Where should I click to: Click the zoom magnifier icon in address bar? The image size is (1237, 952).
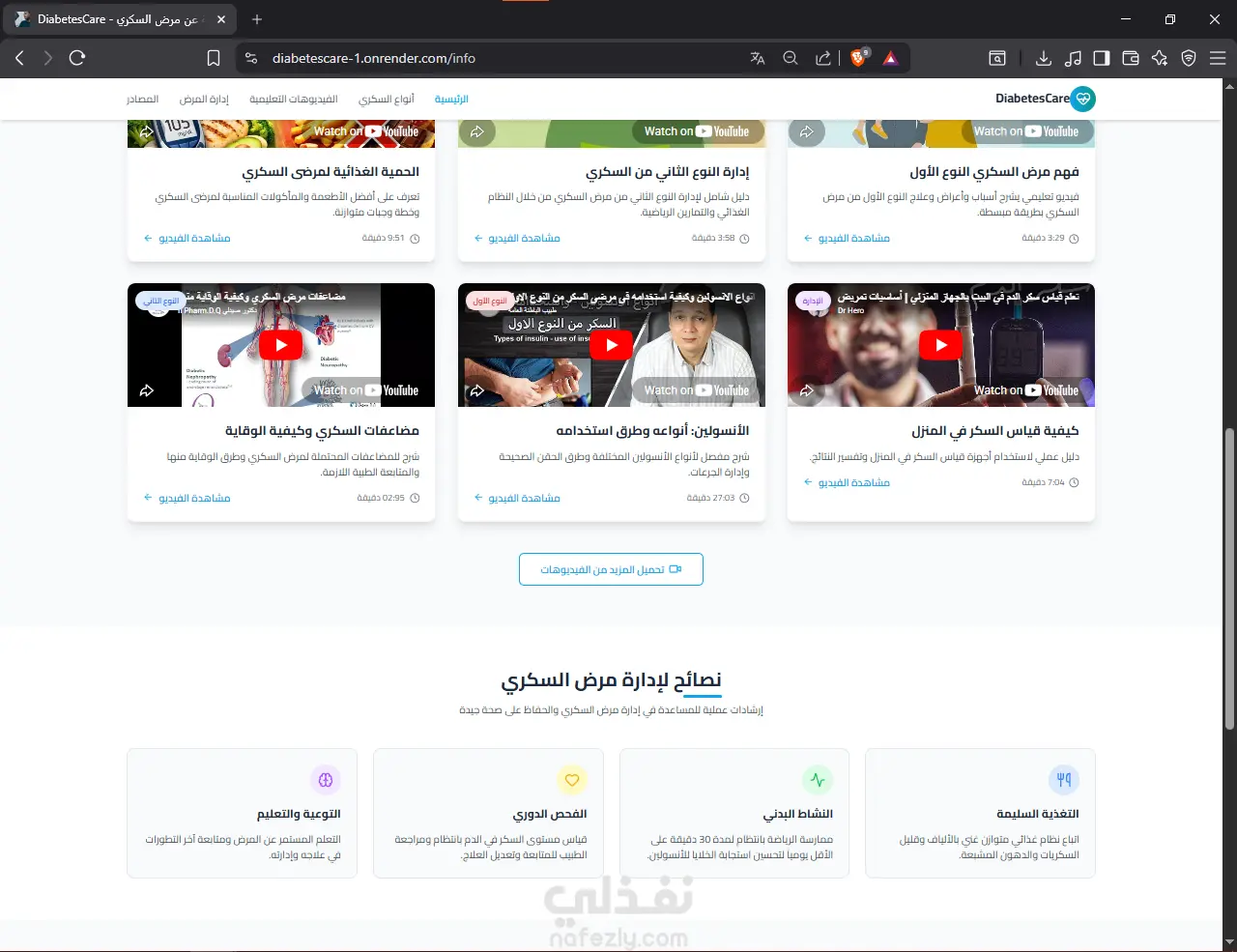[791, 58]
